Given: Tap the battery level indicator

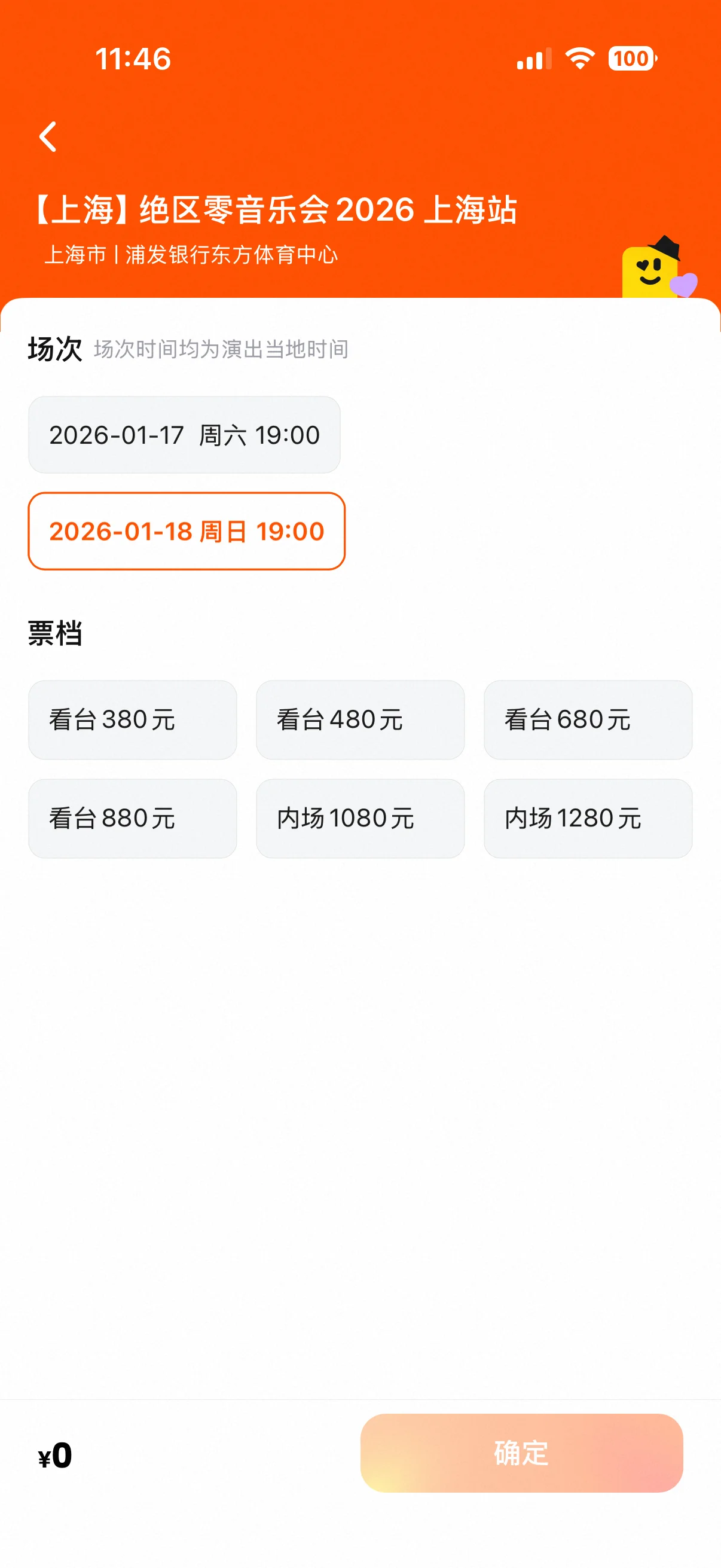Looking at the screenshot, I should (632, 59).
